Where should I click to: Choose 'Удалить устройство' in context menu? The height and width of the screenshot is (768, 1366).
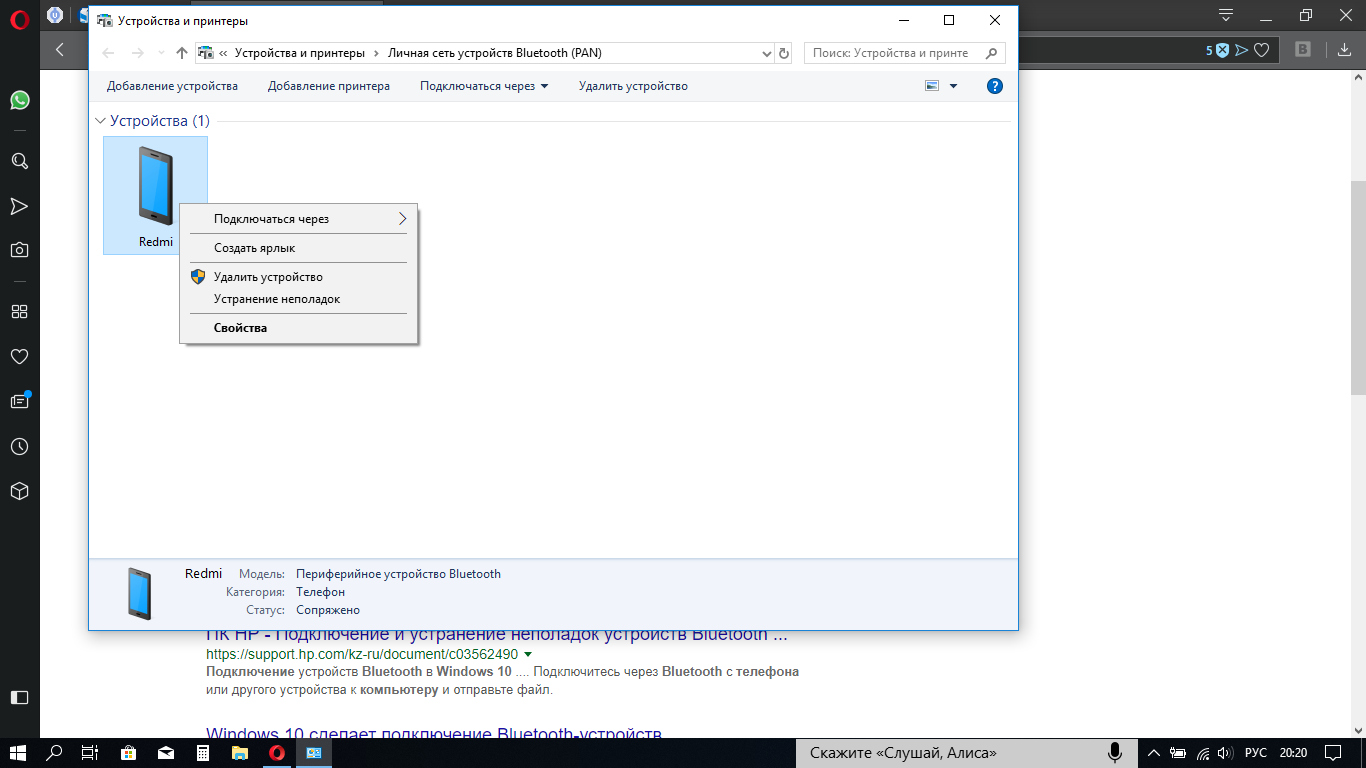(x=298, y=277)
